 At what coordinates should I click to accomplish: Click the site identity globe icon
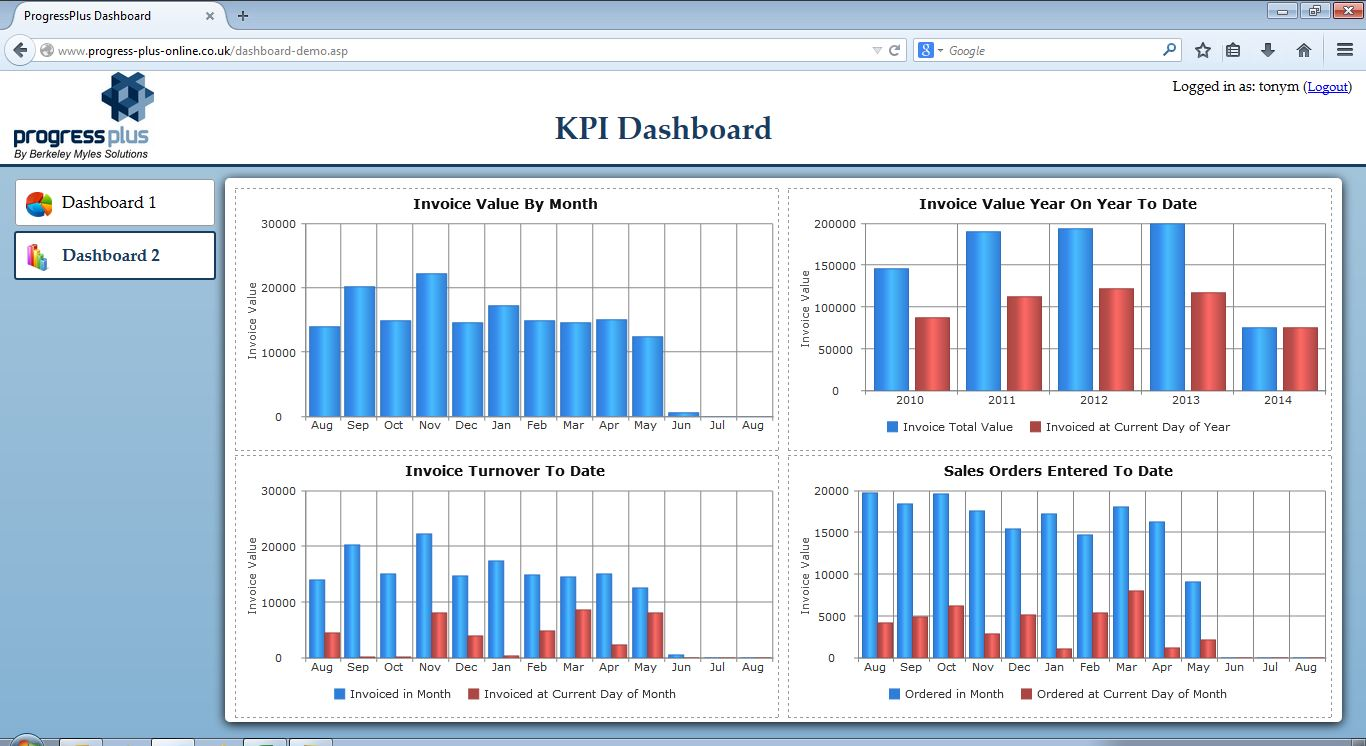47,50
